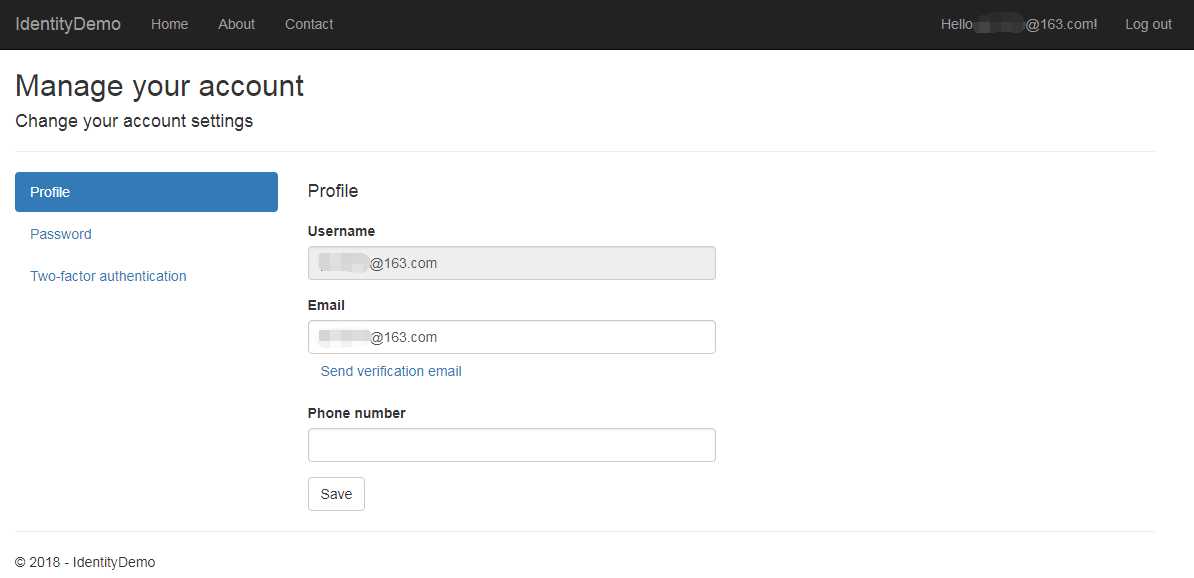Click the Save button
This screenshot has height=578, width=1194.
click(x=336, y=493)
